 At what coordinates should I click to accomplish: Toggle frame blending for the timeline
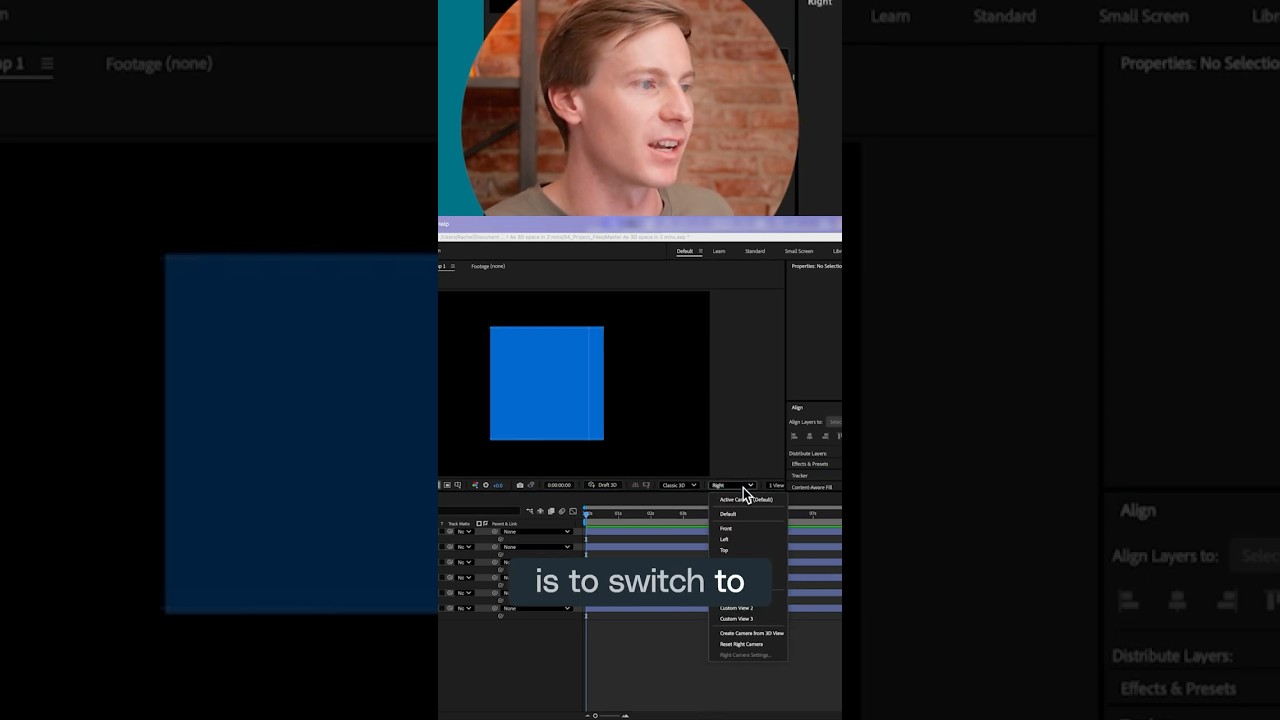[551, 511]
